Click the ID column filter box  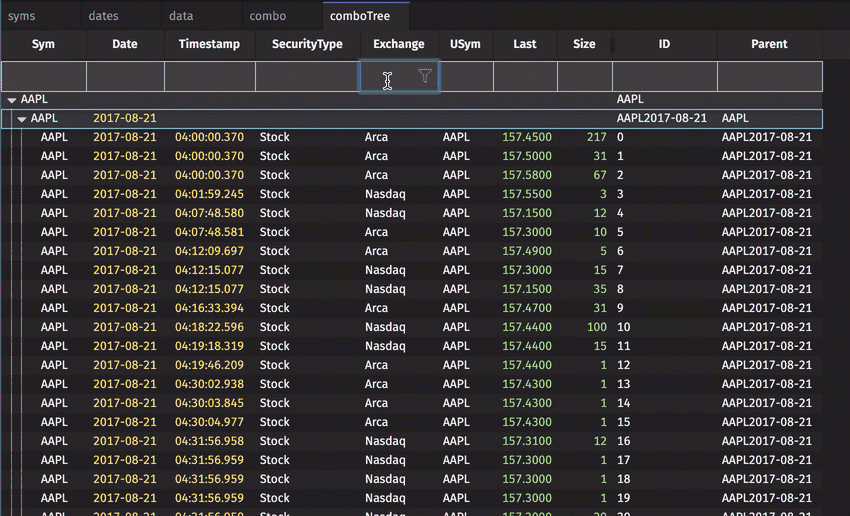tap(664, 77)
